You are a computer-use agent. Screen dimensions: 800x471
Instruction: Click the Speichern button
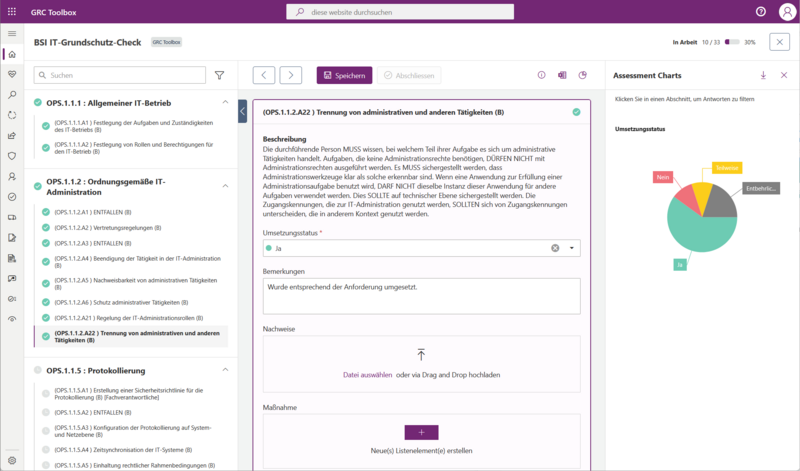coord(344,75)
